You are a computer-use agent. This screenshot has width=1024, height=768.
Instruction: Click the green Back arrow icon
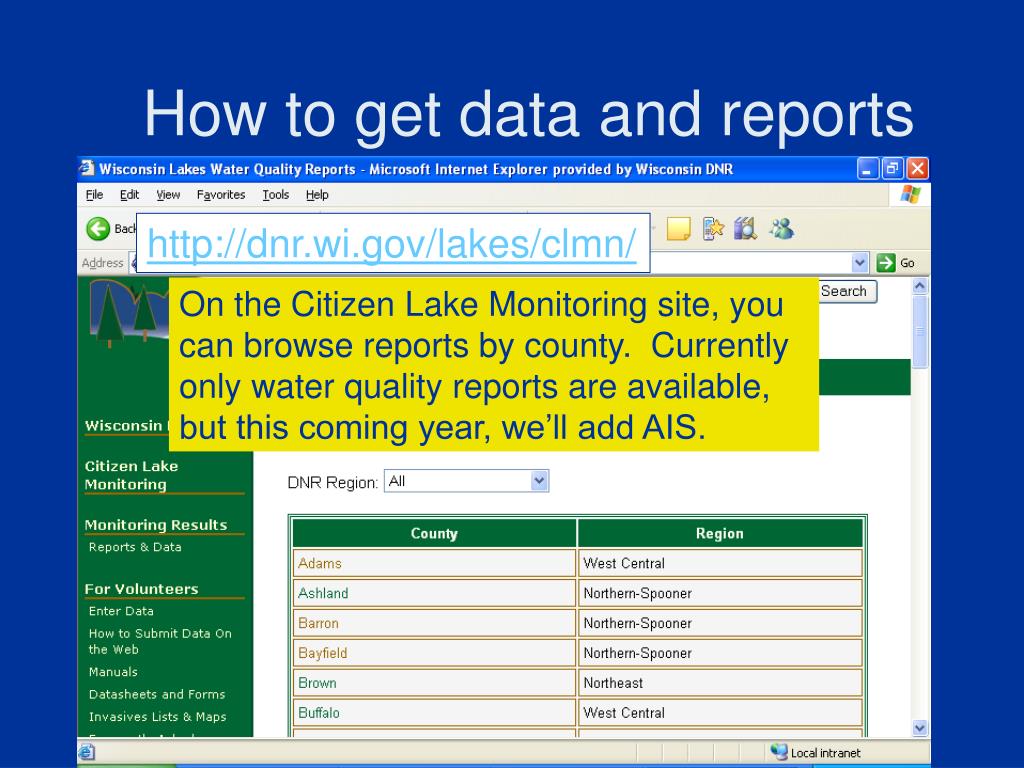pyautogui.click(x=98, y=229)
